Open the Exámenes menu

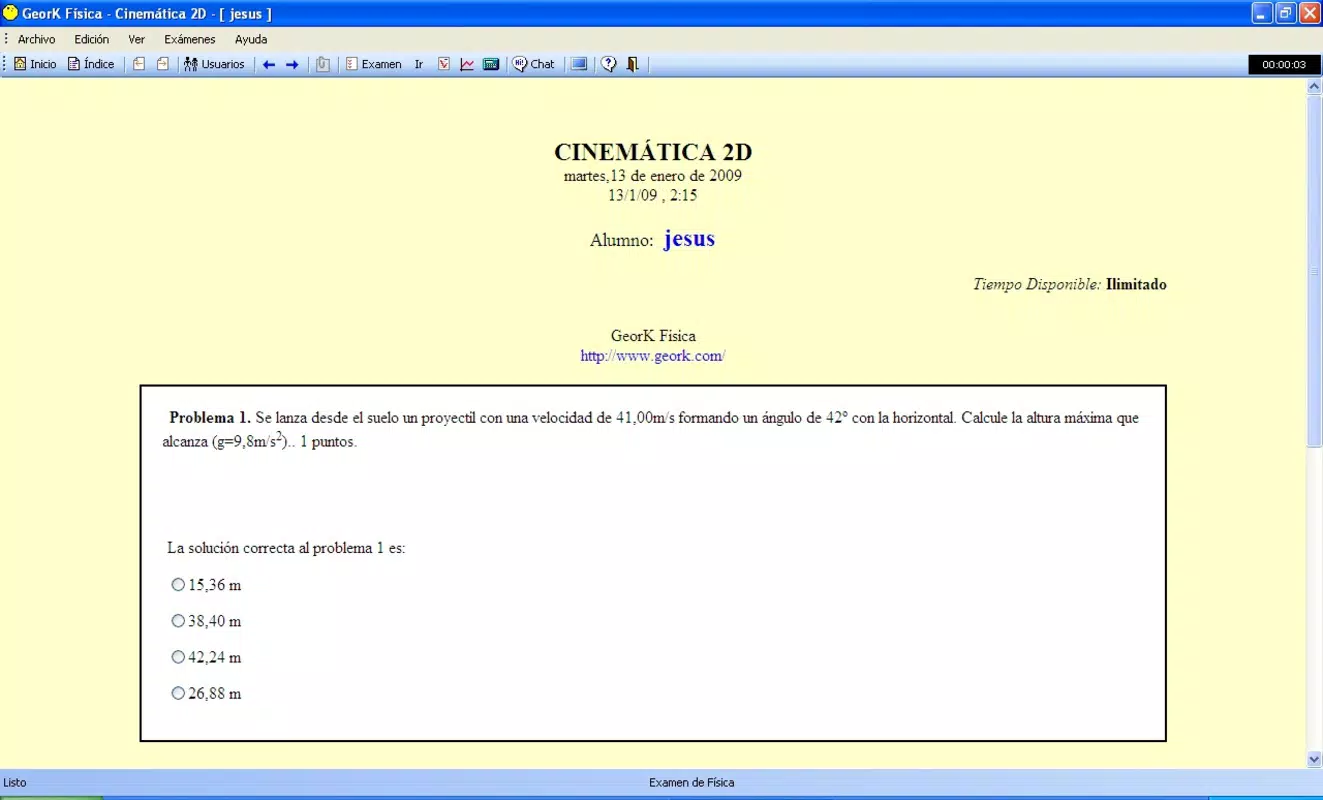click(190, 39)
